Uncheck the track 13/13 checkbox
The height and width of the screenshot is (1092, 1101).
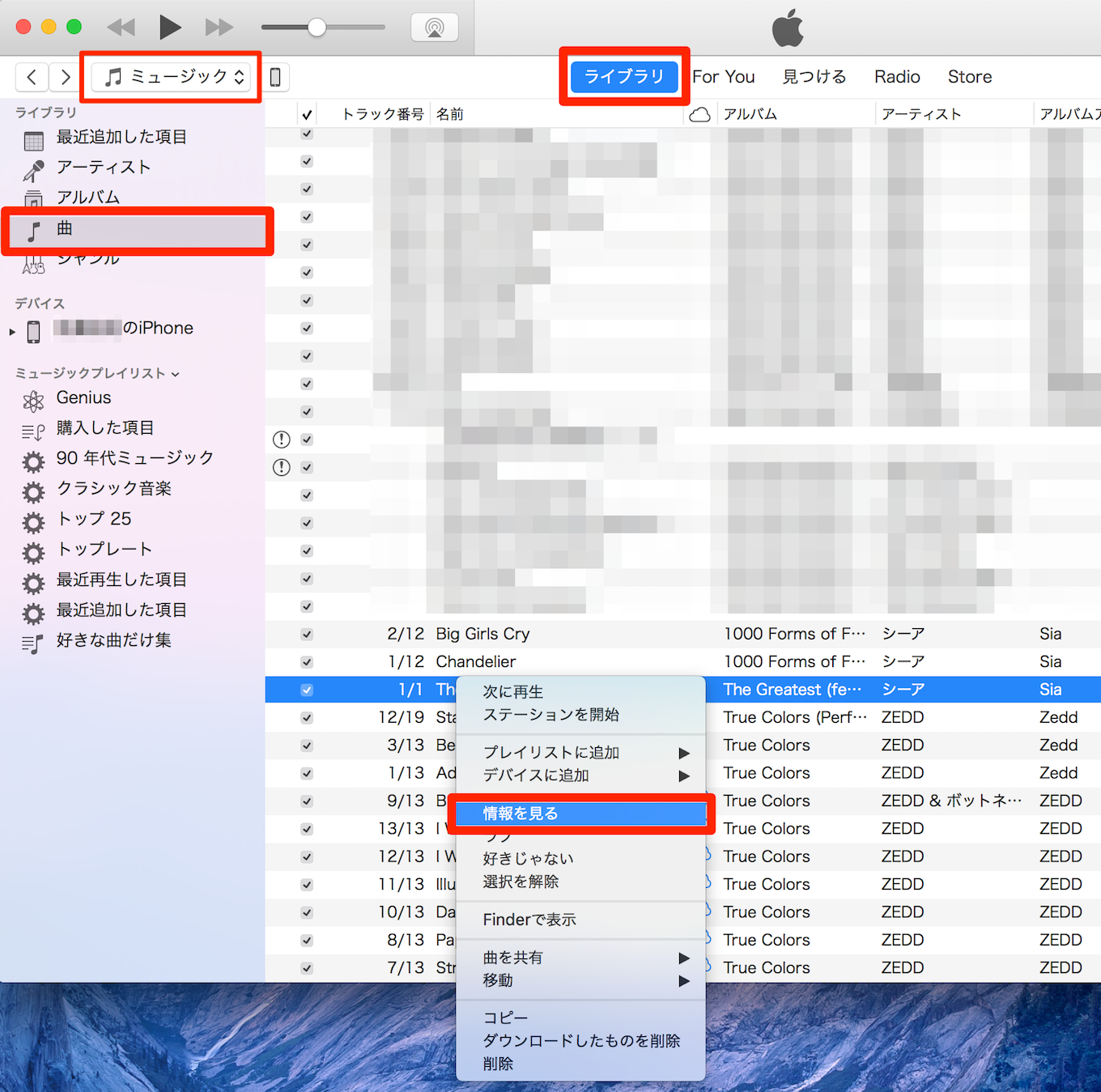tap(307, 829)
